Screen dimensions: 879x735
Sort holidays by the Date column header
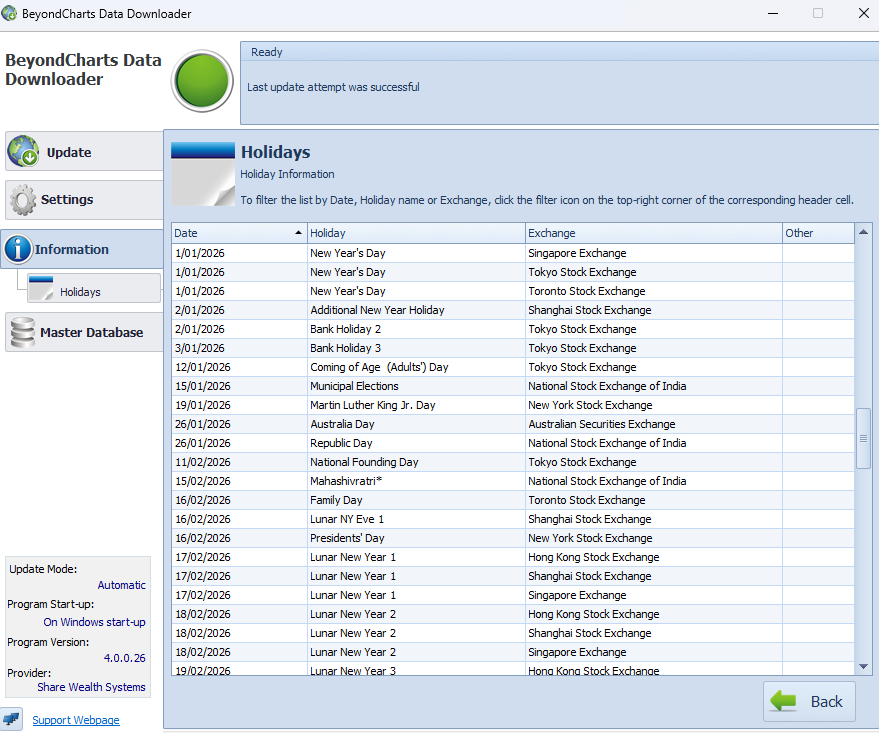230,233
